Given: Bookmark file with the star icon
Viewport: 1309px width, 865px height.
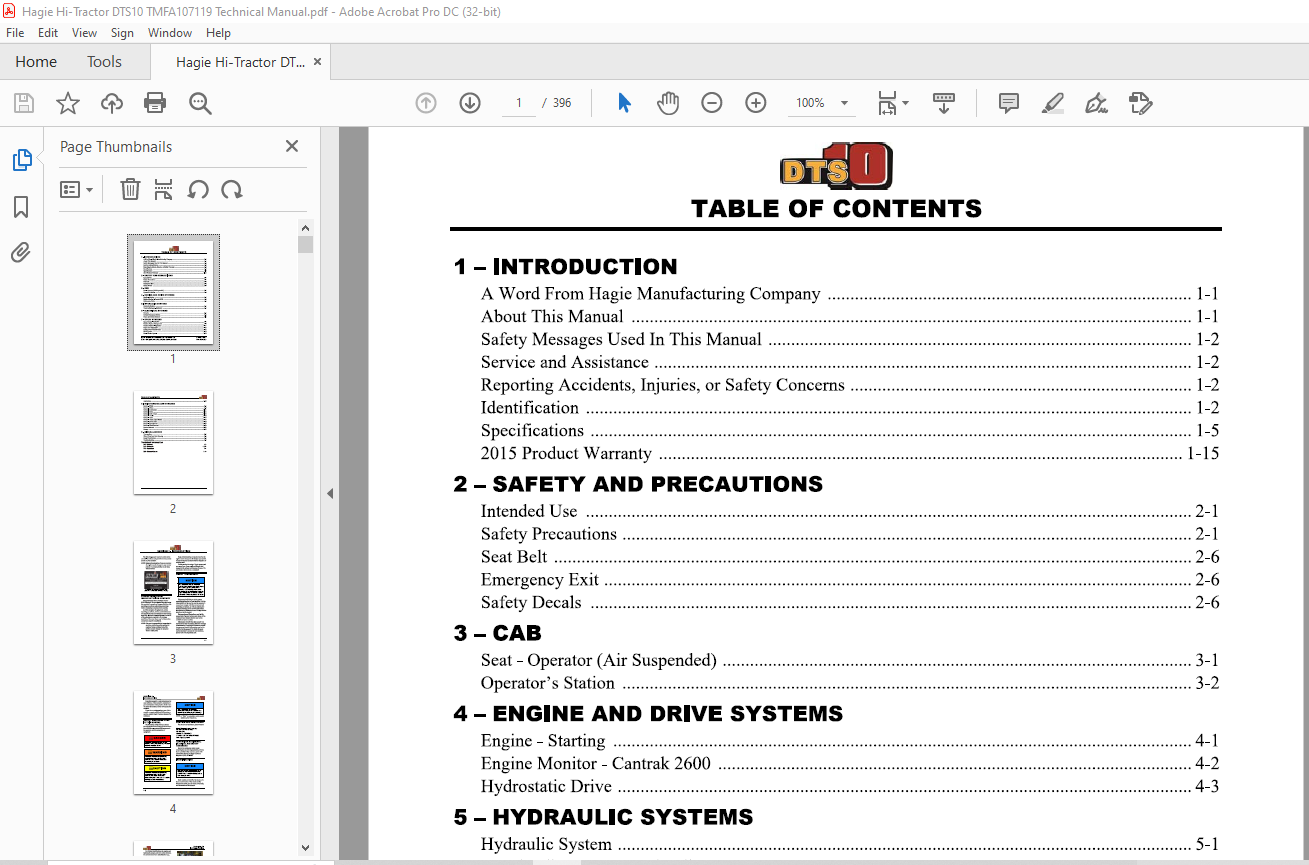Looking at the screenshot, I should tap(67, 103).
